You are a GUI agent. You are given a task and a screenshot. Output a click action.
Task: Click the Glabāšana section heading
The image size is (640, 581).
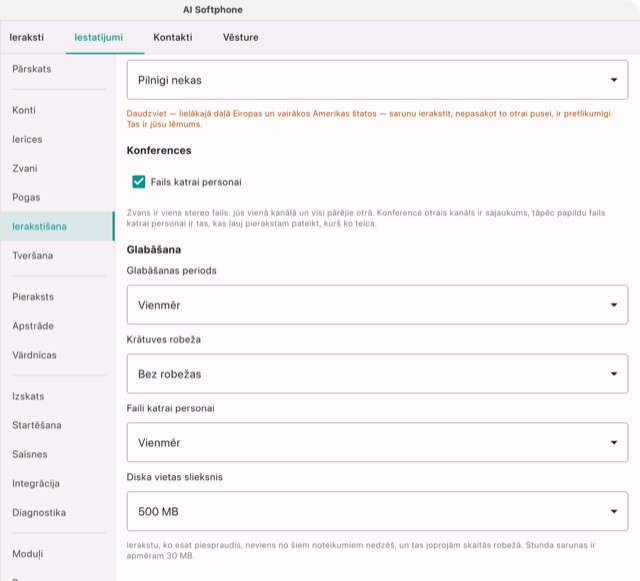[x=153, y=249]
